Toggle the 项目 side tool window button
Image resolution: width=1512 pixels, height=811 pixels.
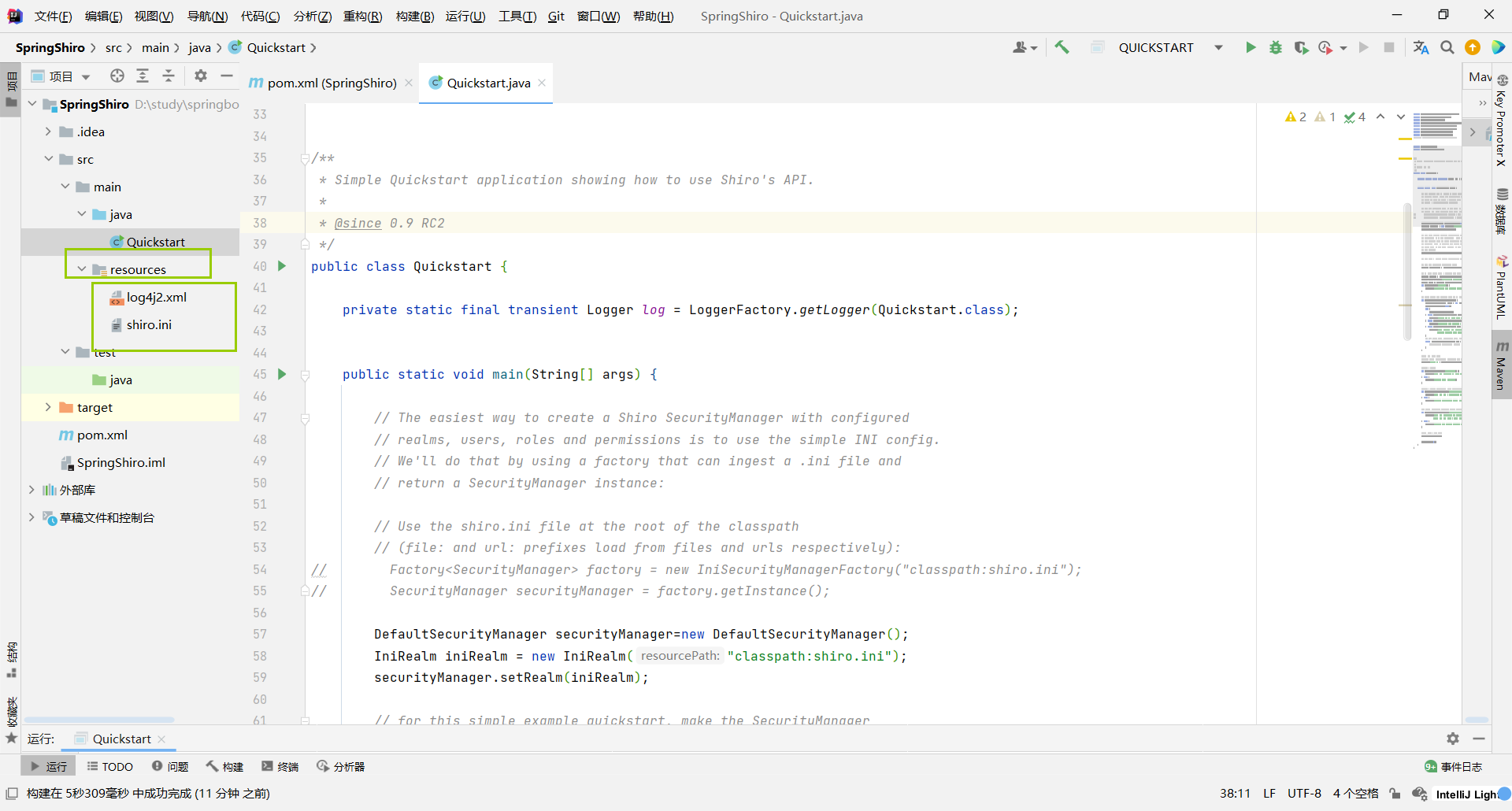click(x=11, y=91)
